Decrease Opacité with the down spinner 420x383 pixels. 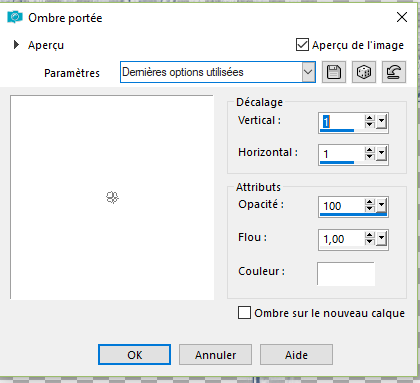click(369, 209)
